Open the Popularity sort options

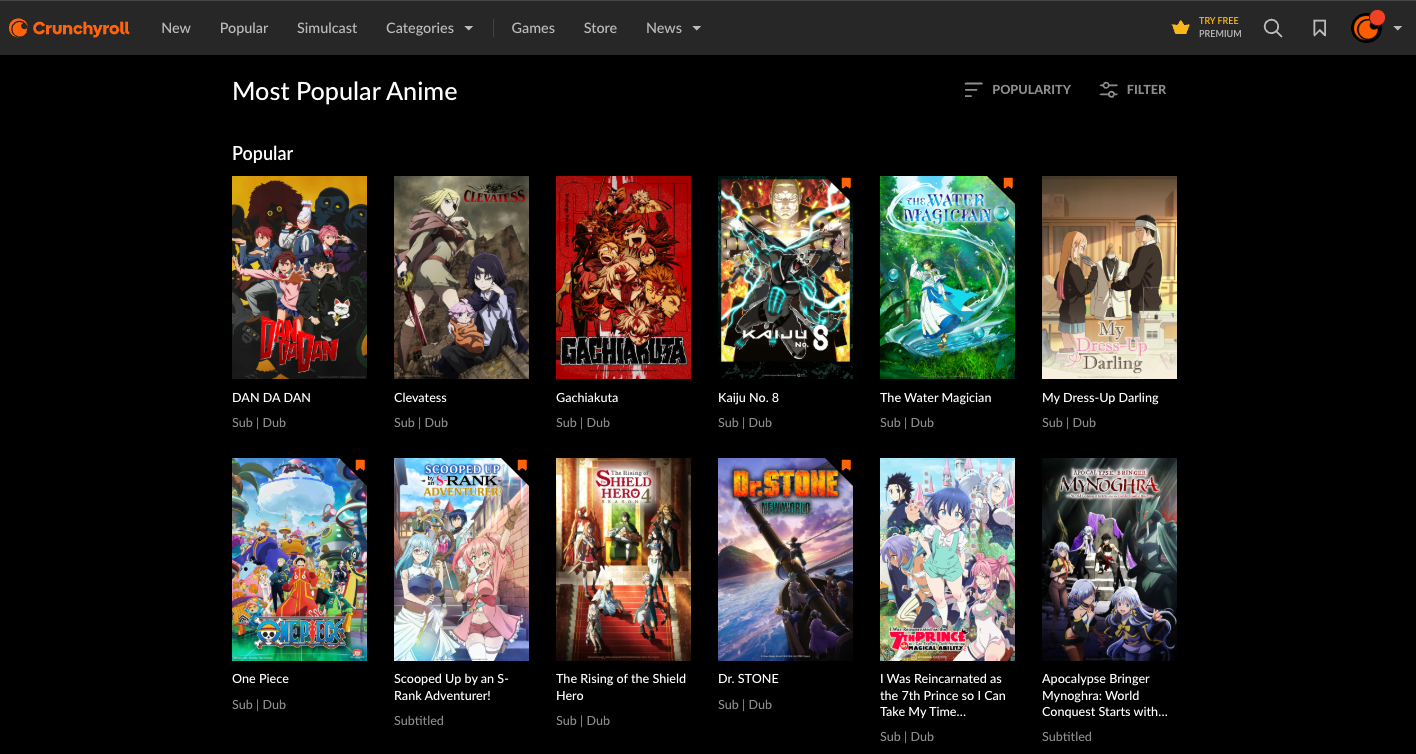(x=1017, y=89)
